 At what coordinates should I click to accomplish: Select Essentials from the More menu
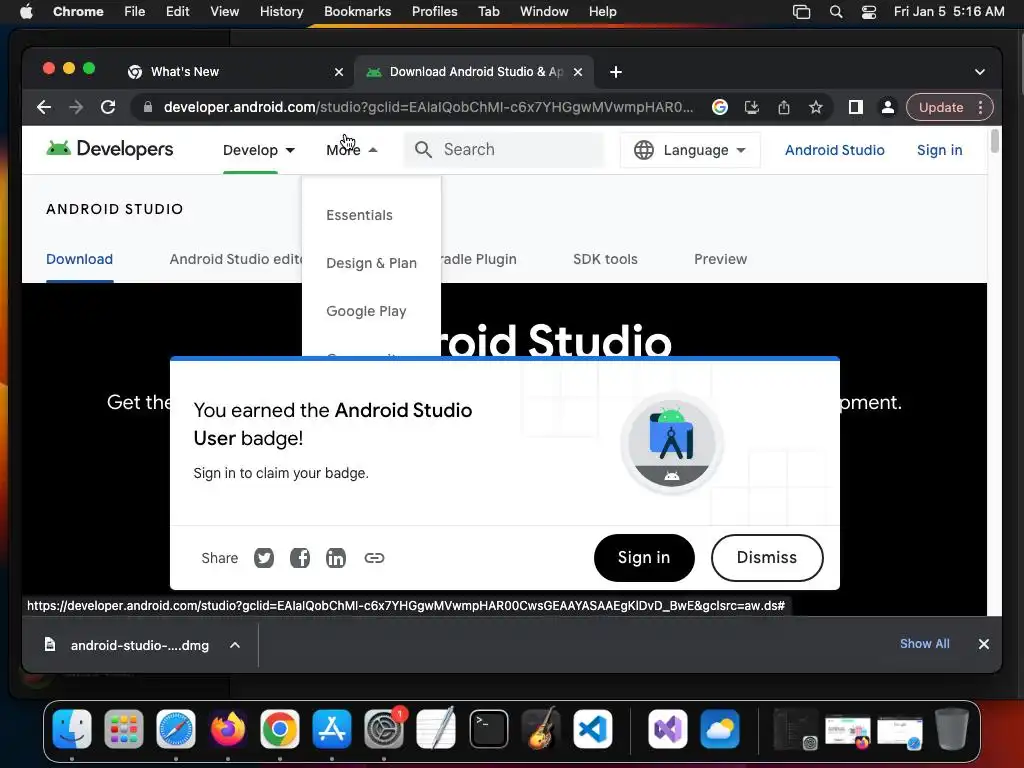click(x=359, y=215)
